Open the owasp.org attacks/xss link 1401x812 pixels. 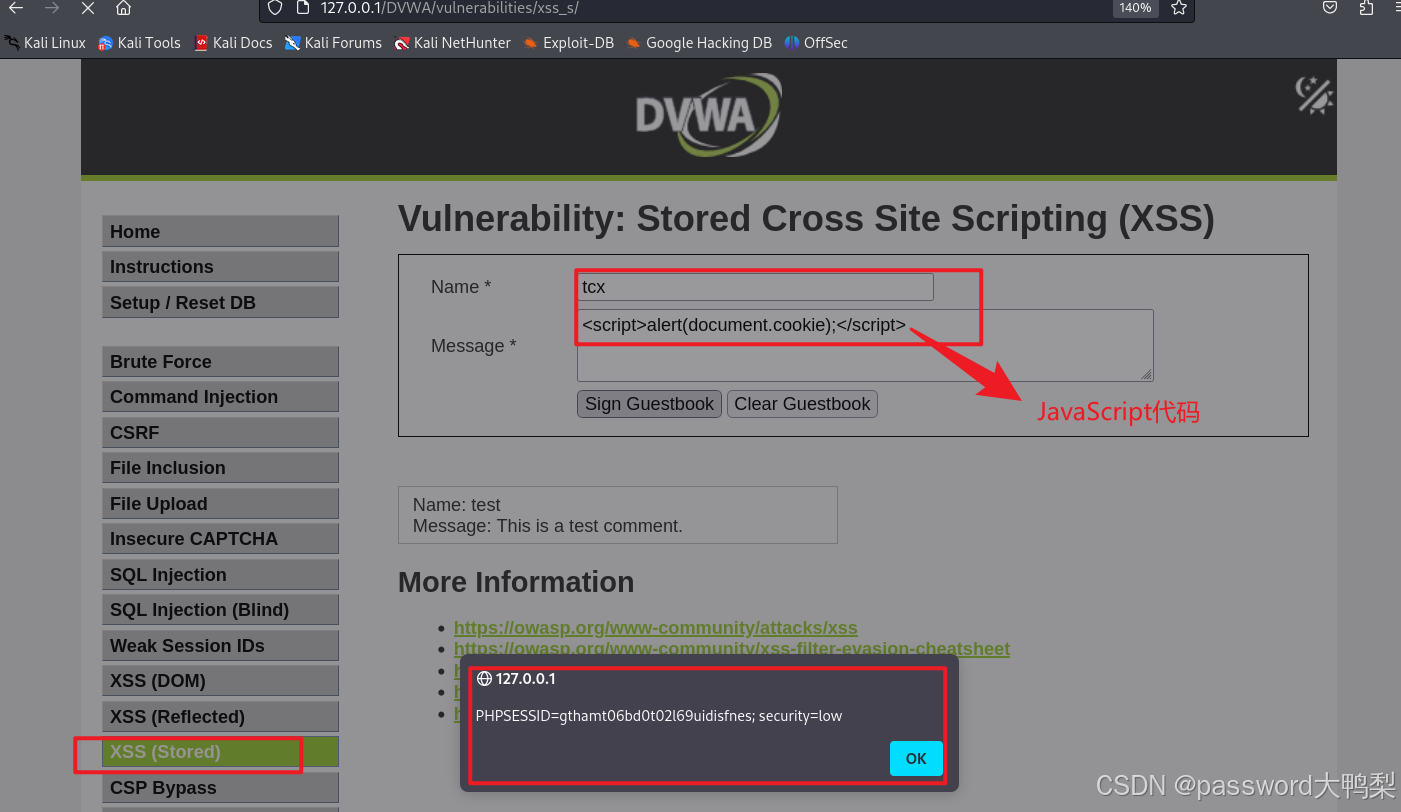click(655, 628)
